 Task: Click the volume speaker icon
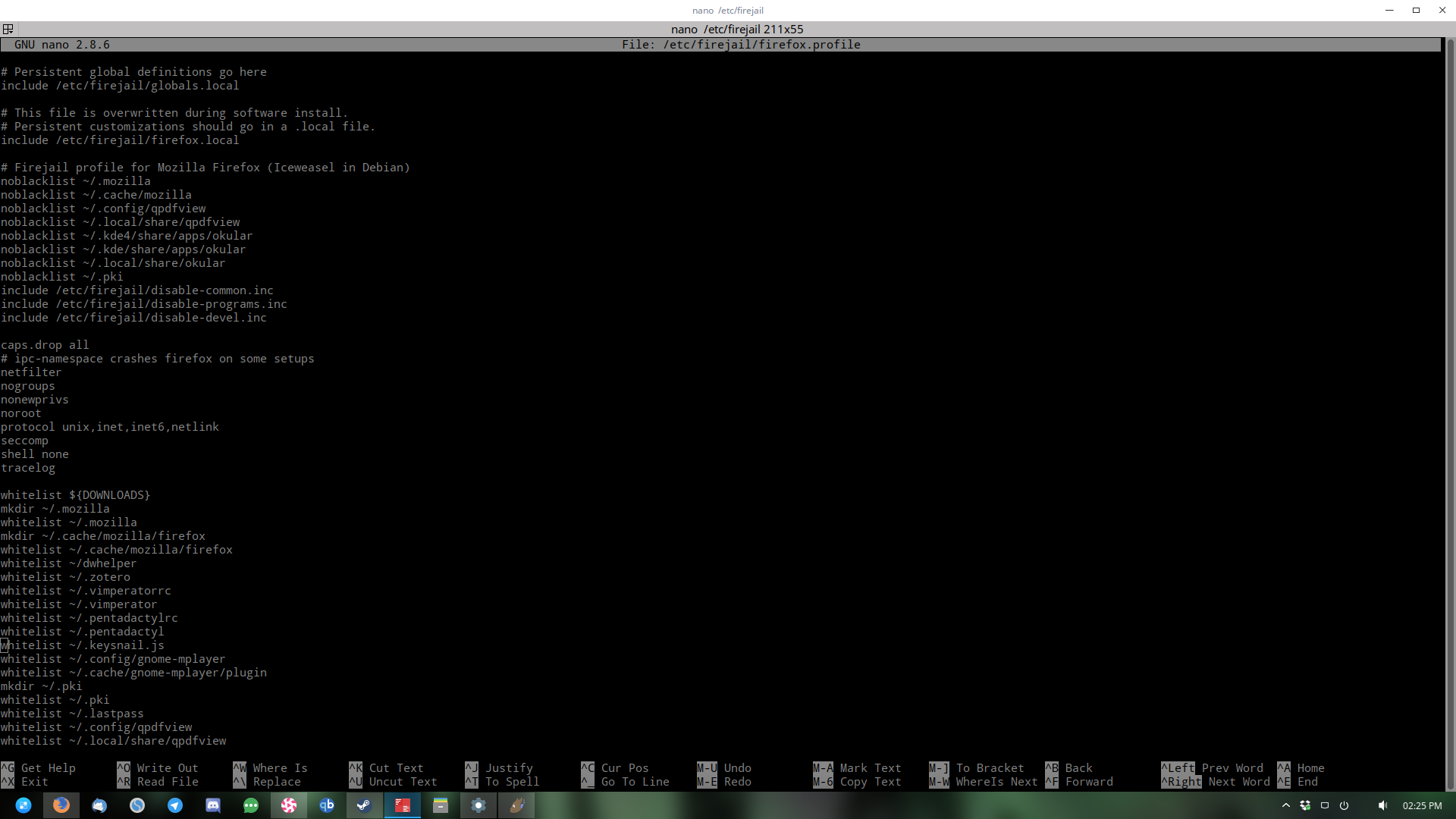[1382, 805]
